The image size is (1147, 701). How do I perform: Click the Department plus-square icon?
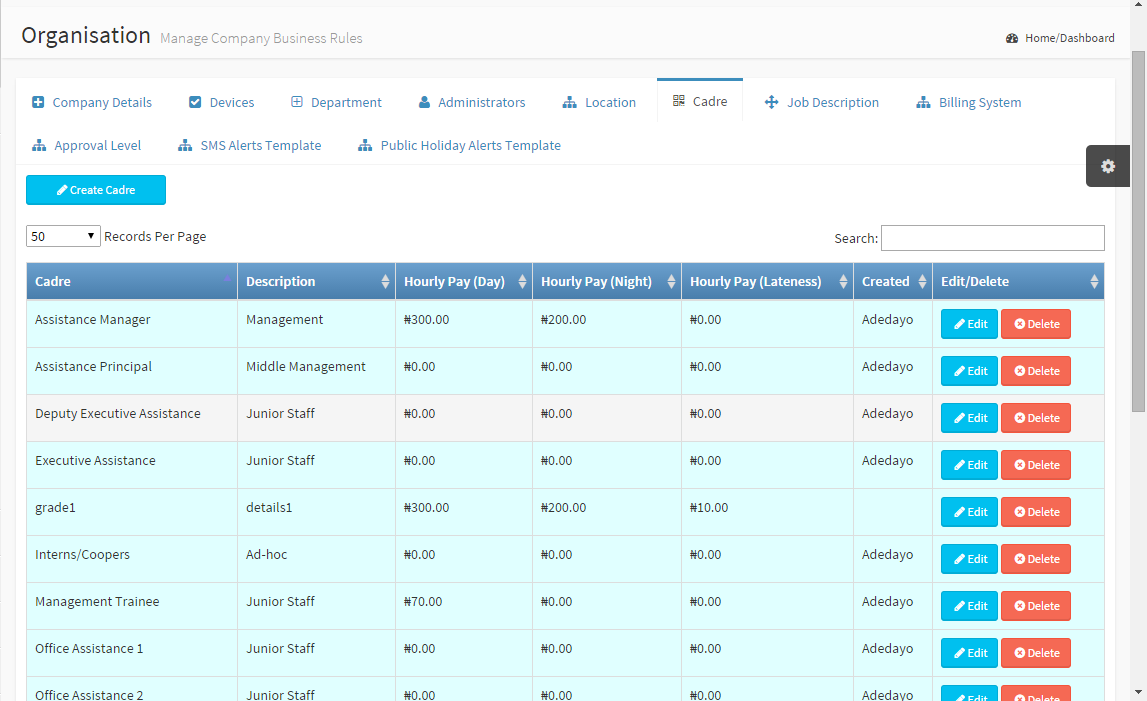(x=297, y=102)
